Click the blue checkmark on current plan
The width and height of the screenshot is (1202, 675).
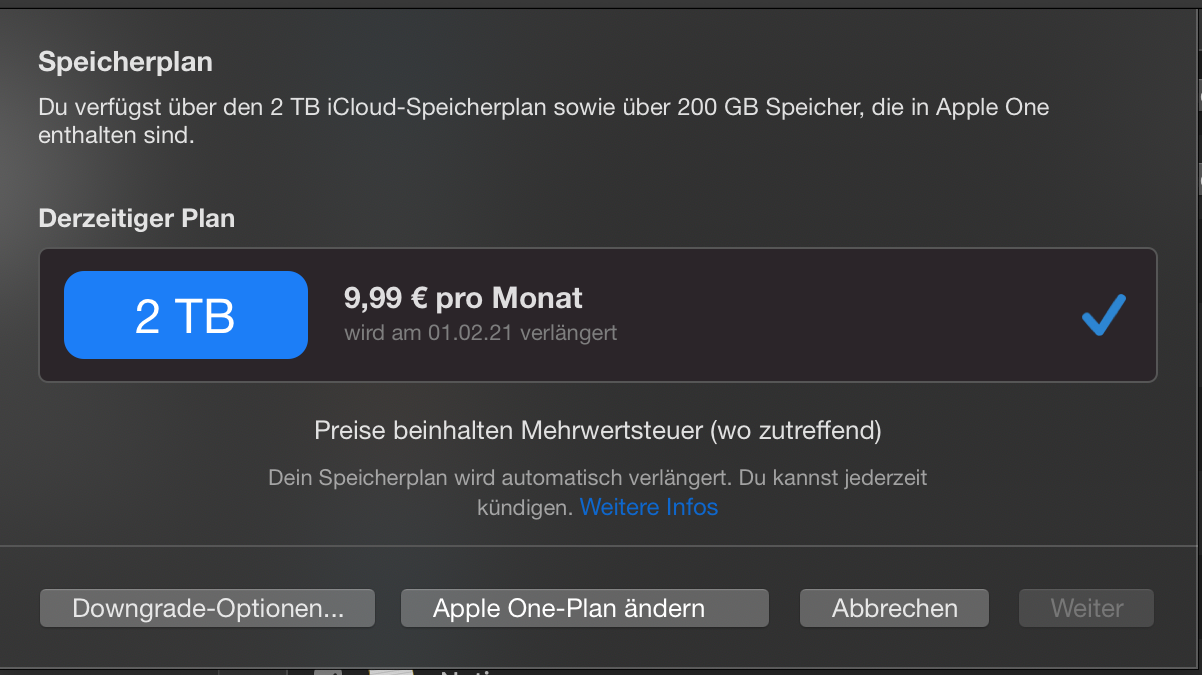pos(1104,315)
